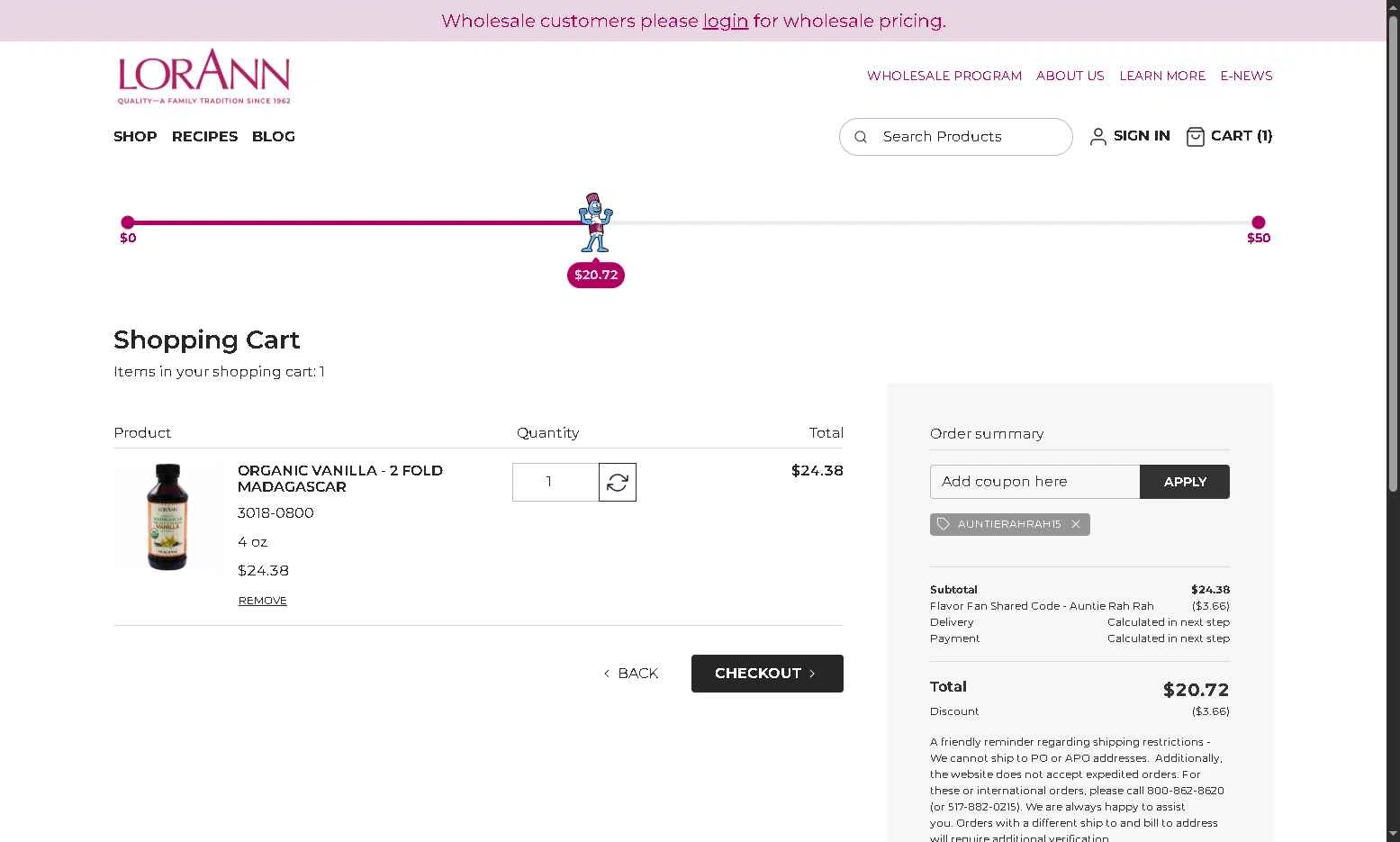1400x842 pixels.
Task: Open the SHOP menu
Action: coord(135,137)
